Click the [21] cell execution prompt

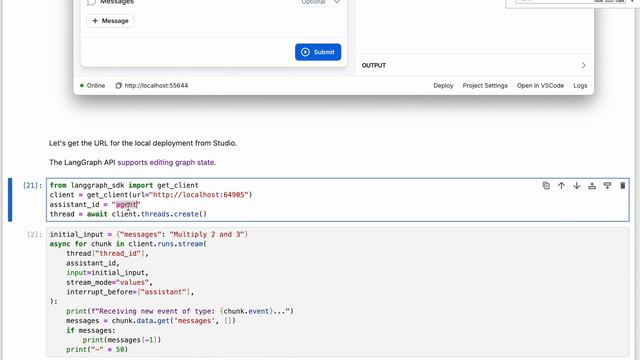click(x=33, y=185)
